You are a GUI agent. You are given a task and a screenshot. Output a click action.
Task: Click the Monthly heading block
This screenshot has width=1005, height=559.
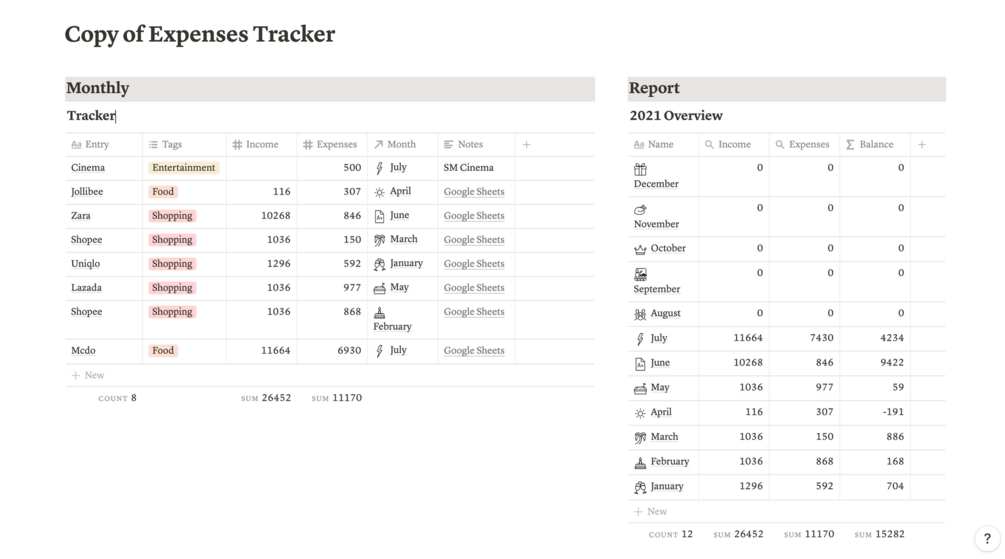pyautogui.click(x=329, y=88)
